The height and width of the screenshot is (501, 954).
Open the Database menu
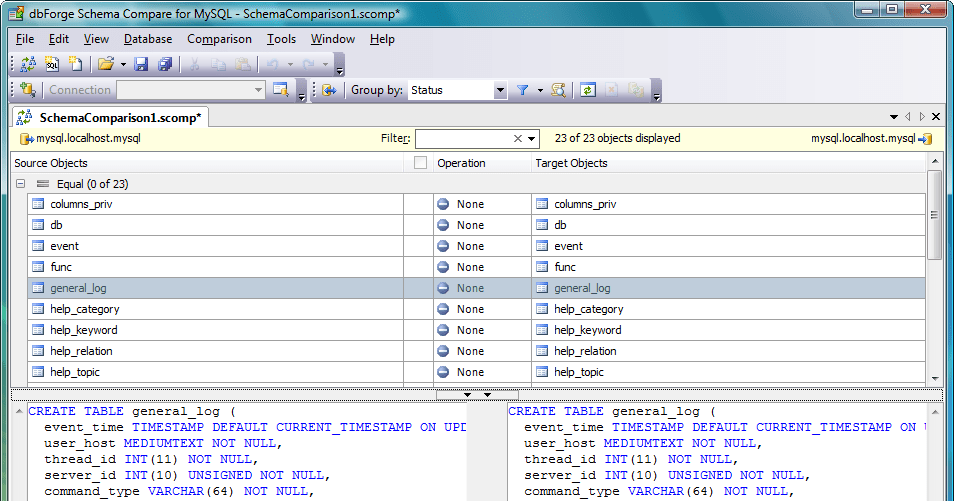click(148, 39)
